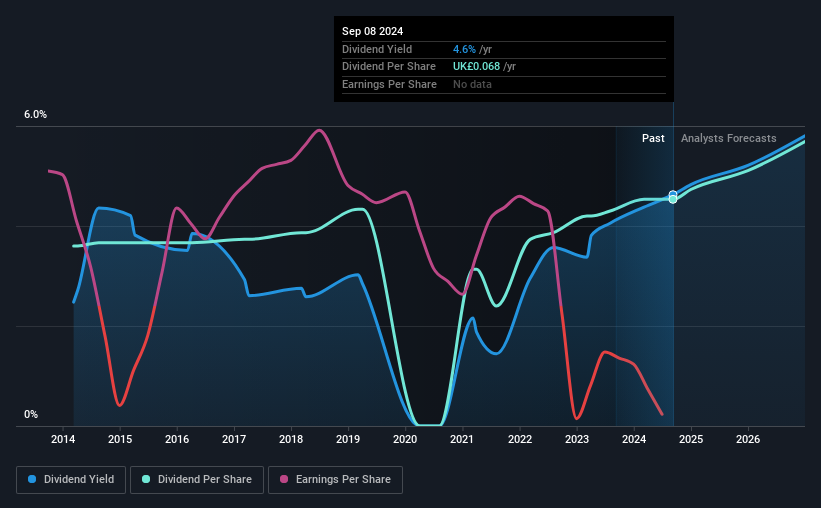Click the Dividend Per Share tooltip row label

pos(389,67)
